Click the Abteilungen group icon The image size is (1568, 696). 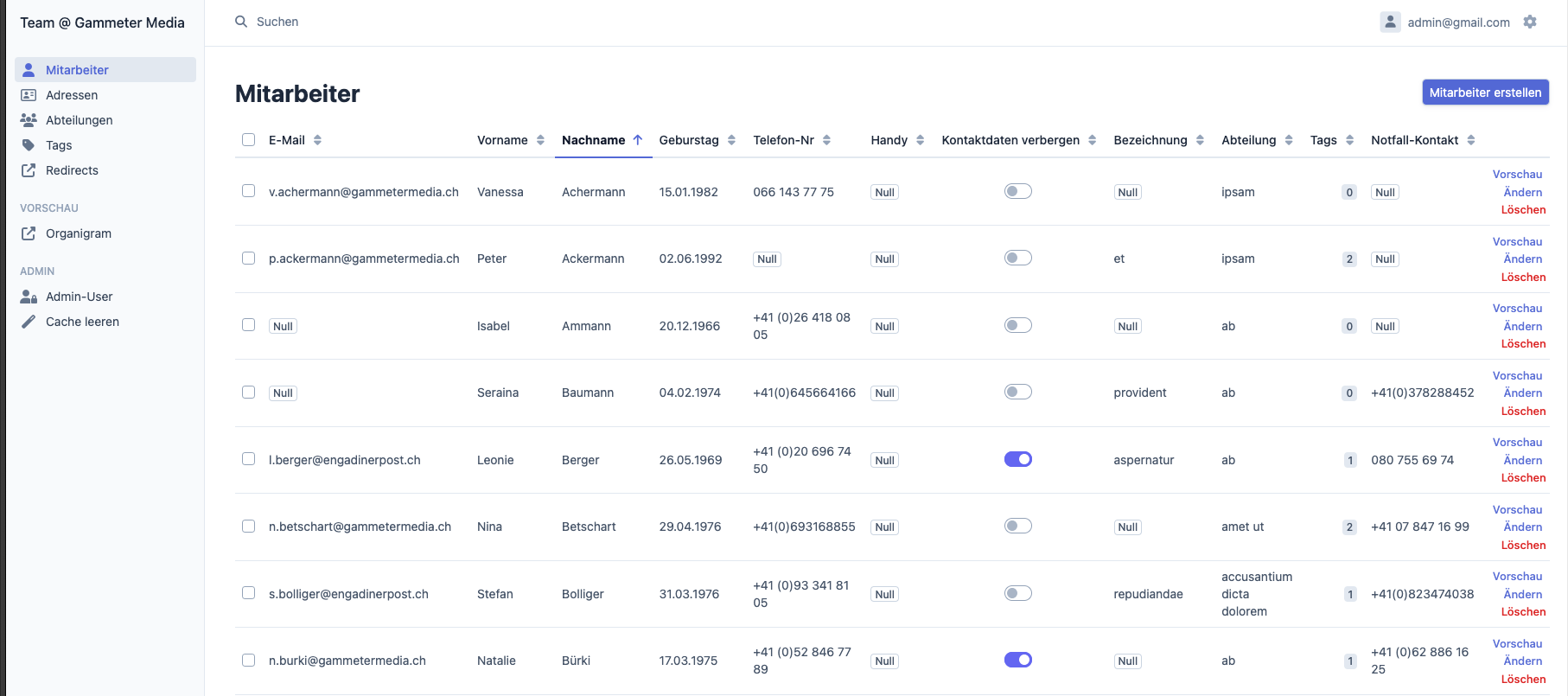tap(29, 120)
